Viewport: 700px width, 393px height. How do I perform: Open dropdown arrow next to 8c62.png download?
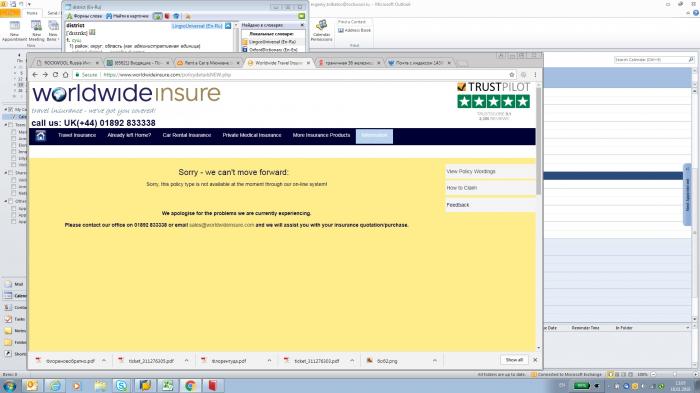pyautogui.click(x=434, y=360)
